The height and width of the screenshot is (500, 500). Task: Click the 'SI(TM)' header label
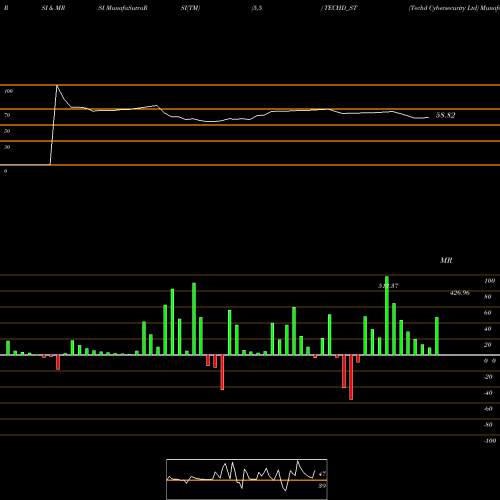(190, 8)
